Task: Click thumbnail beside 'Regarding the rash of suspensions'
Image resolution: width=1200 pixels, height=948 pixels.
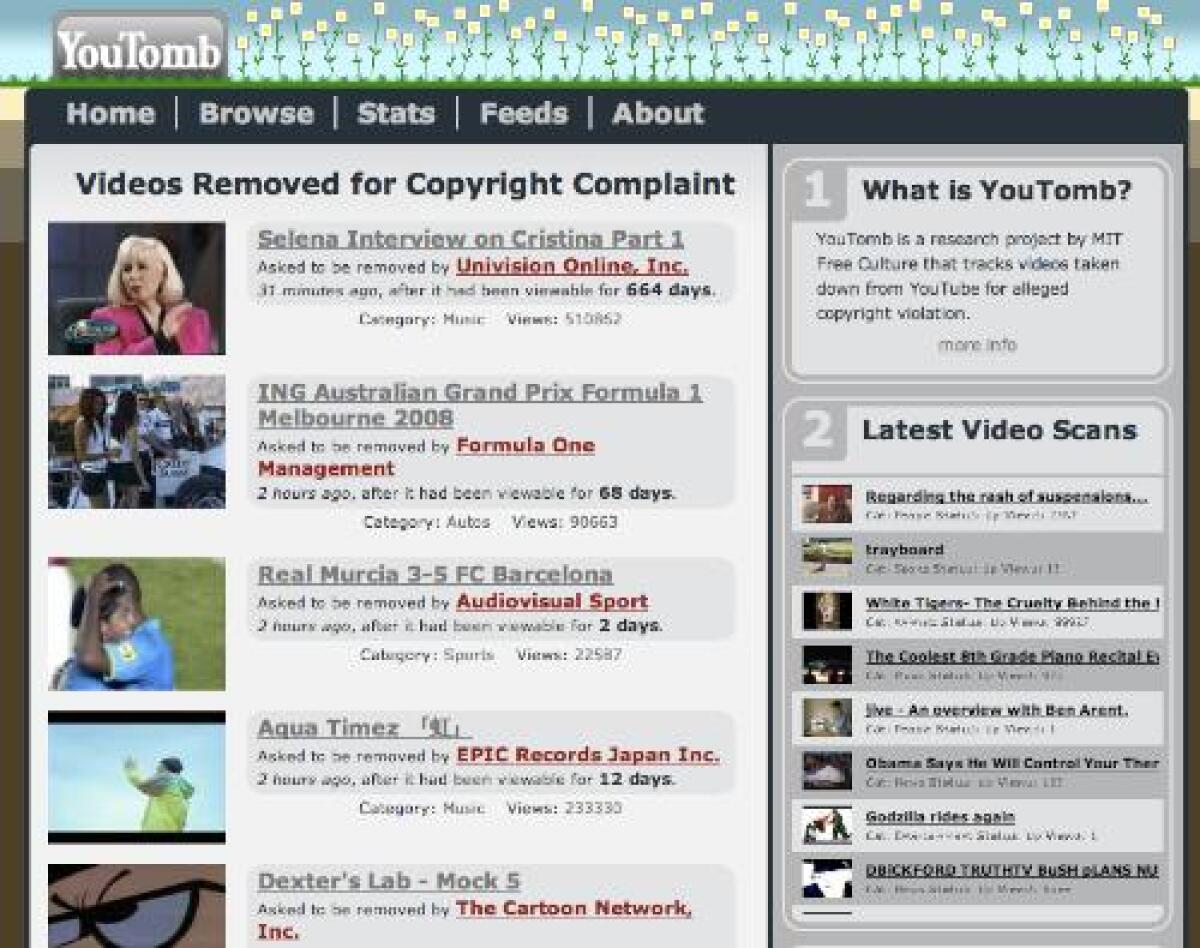Action: [x=827, y=504]
